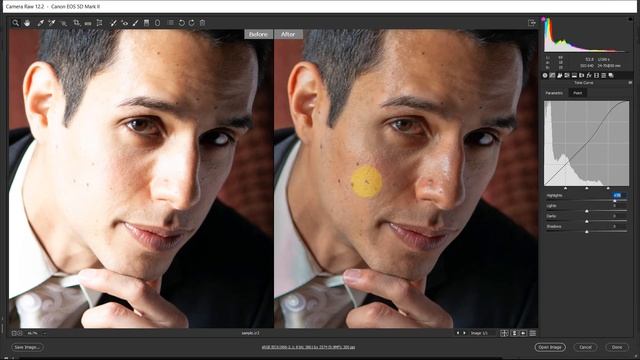Select the Color Sampler tool
Screen dimensions: 640x360
(52, 23)
